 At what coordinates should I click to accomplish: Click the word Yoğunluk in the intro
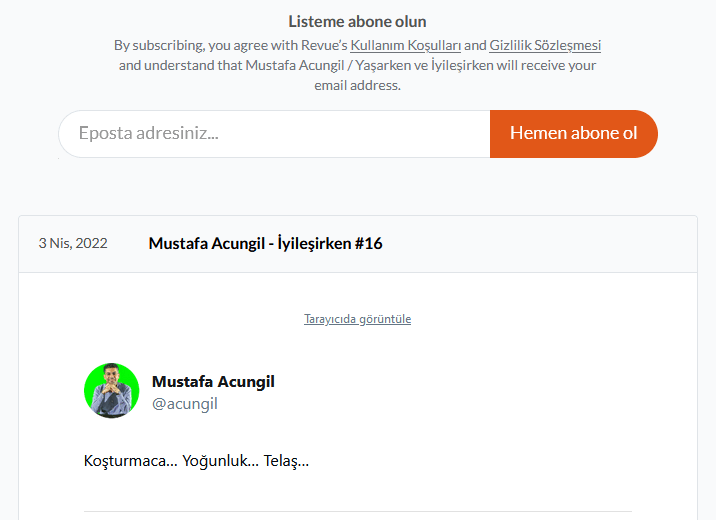pos(220,461)
